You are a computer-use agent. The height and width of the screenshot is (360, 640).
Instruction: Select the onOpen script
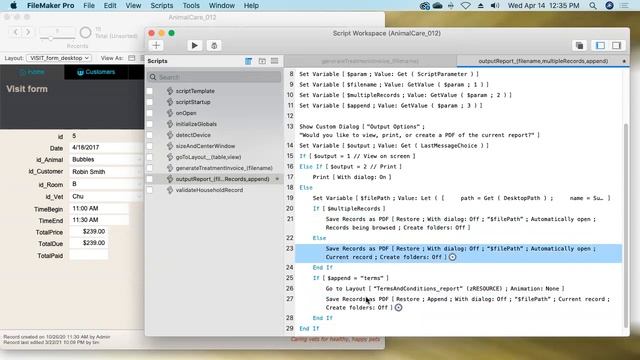pyautogui.click(x=186, y=113)
